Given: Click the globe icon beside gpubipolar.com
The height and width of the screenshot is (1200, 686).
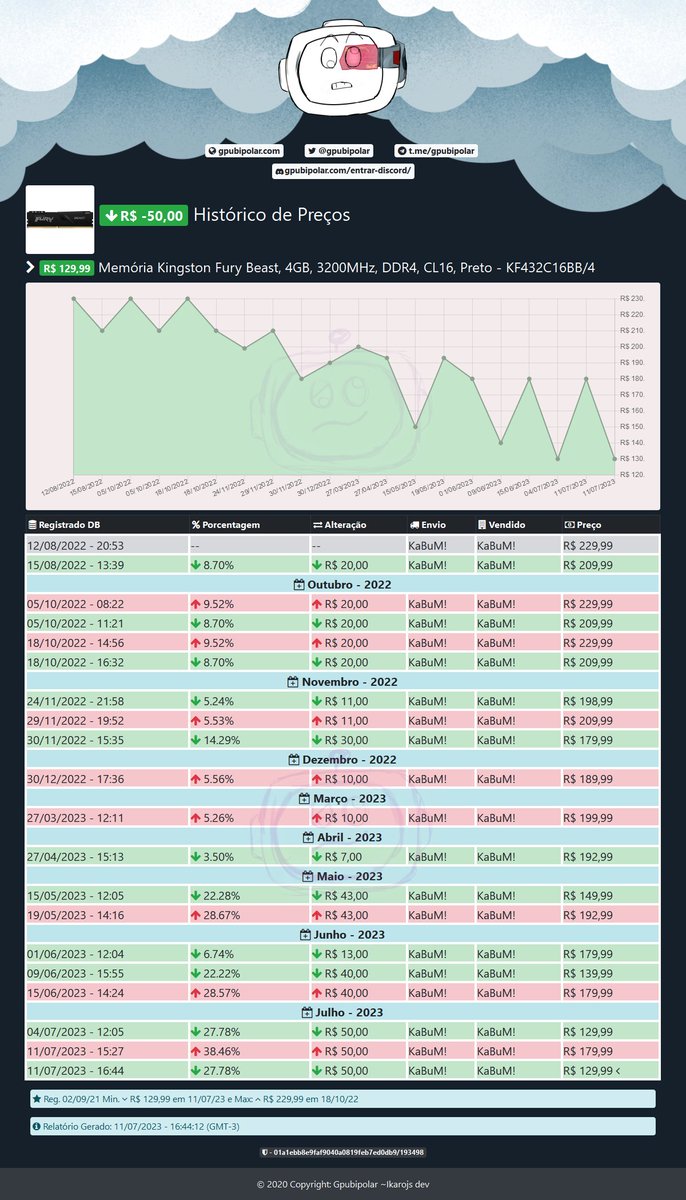Looking at the screenshot, I should click(x=212, y=151).
